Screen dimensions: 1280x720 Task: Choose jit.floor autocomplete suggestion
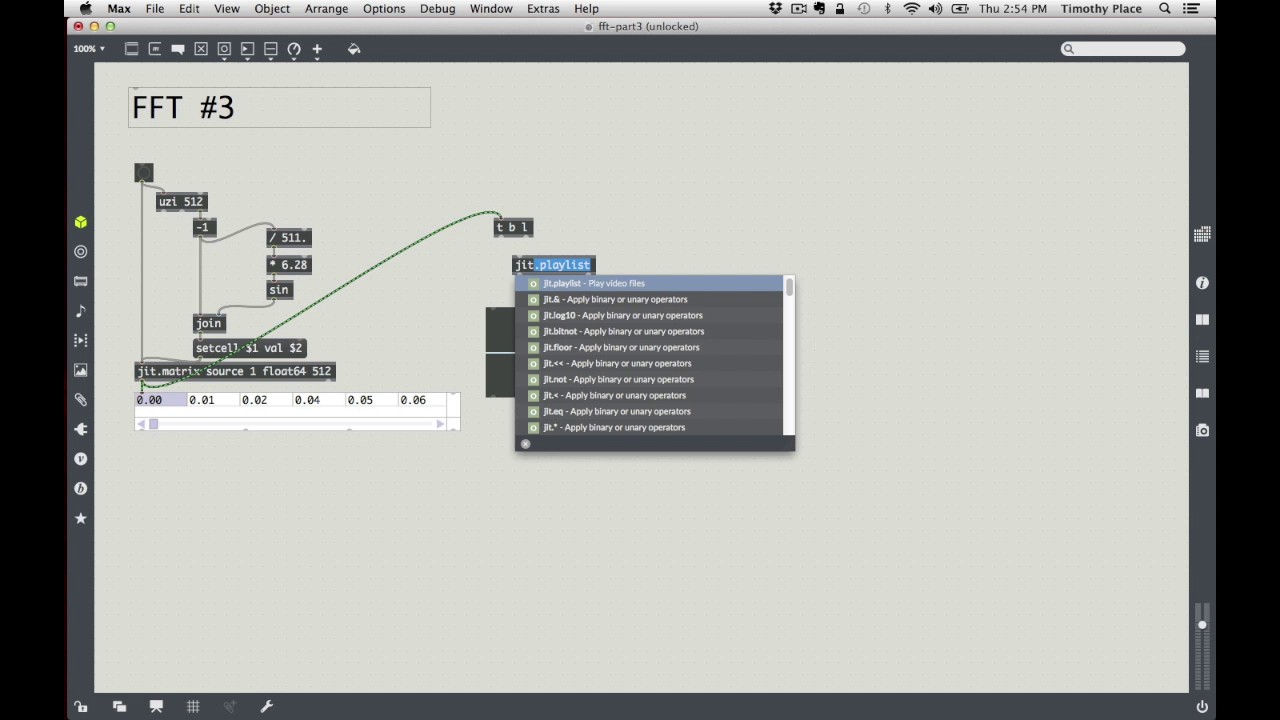pyautogui.click(x=651, y=347)
